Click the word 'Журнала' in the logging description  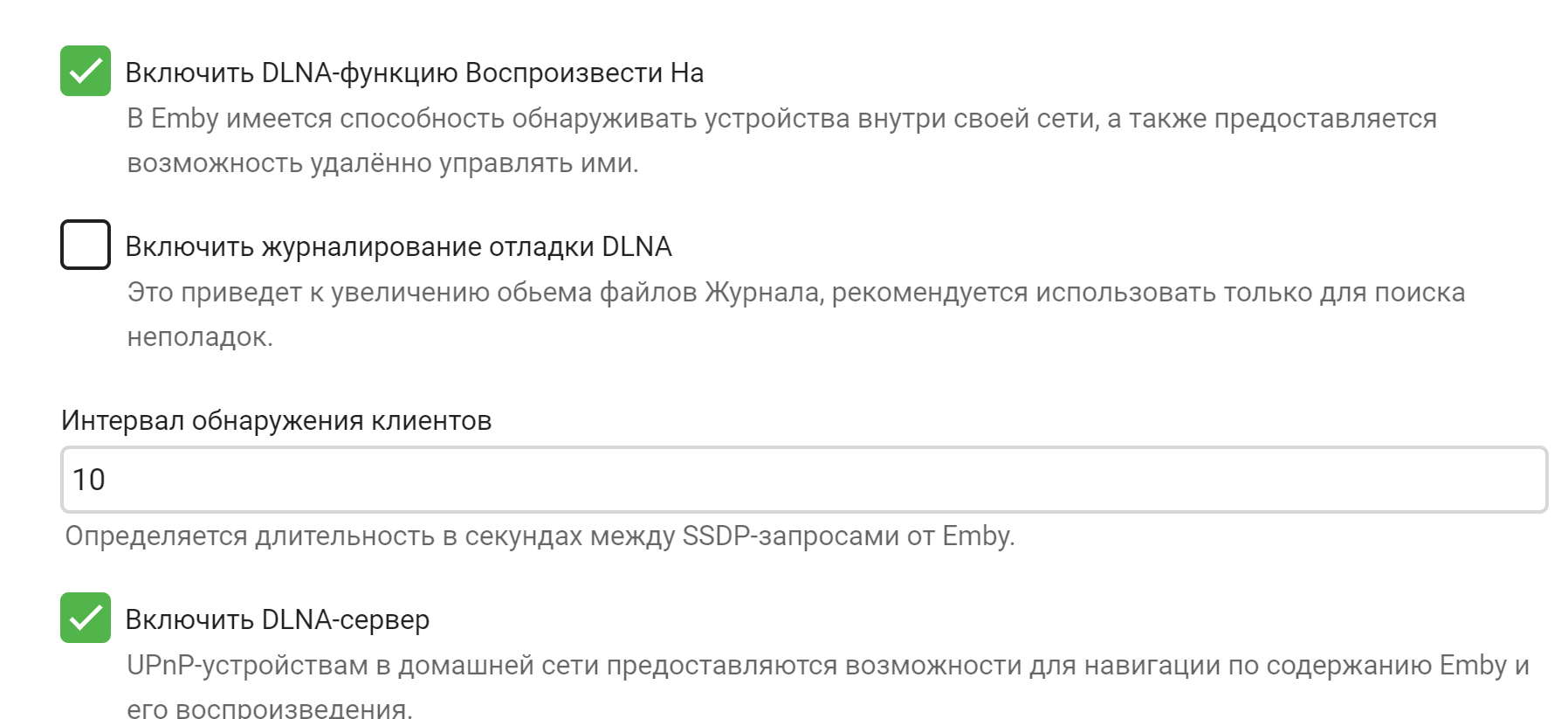pos(763,292)
